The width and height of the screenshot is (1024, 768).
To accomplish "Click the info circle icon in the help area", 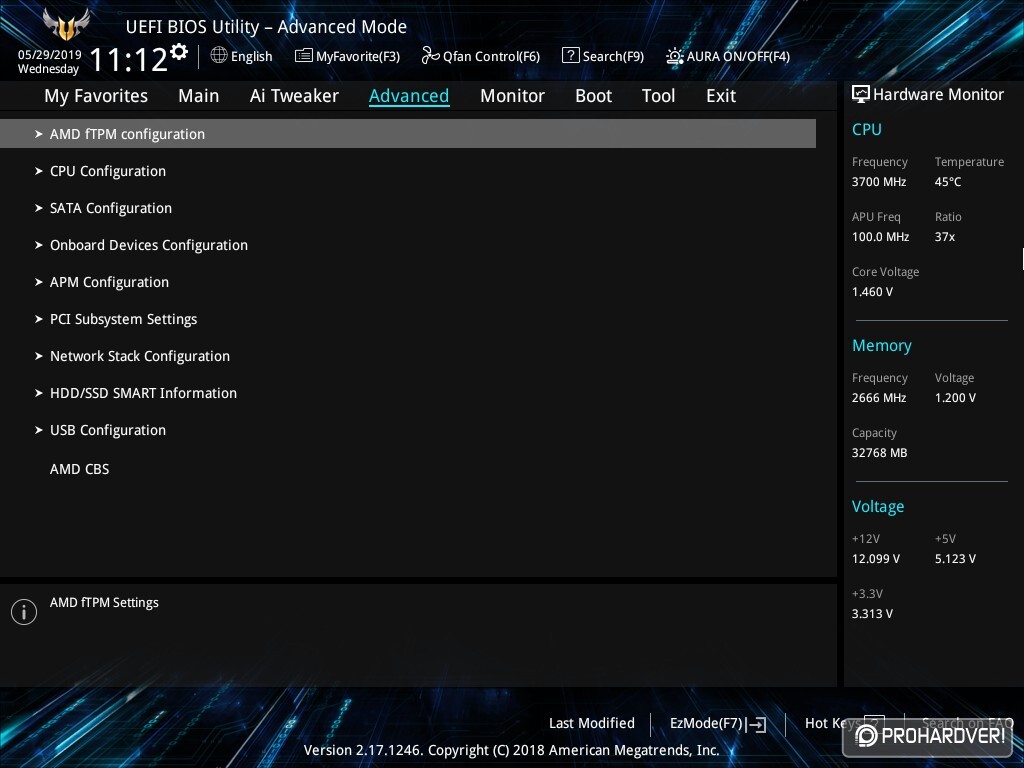I will click(x=24, y=612).
